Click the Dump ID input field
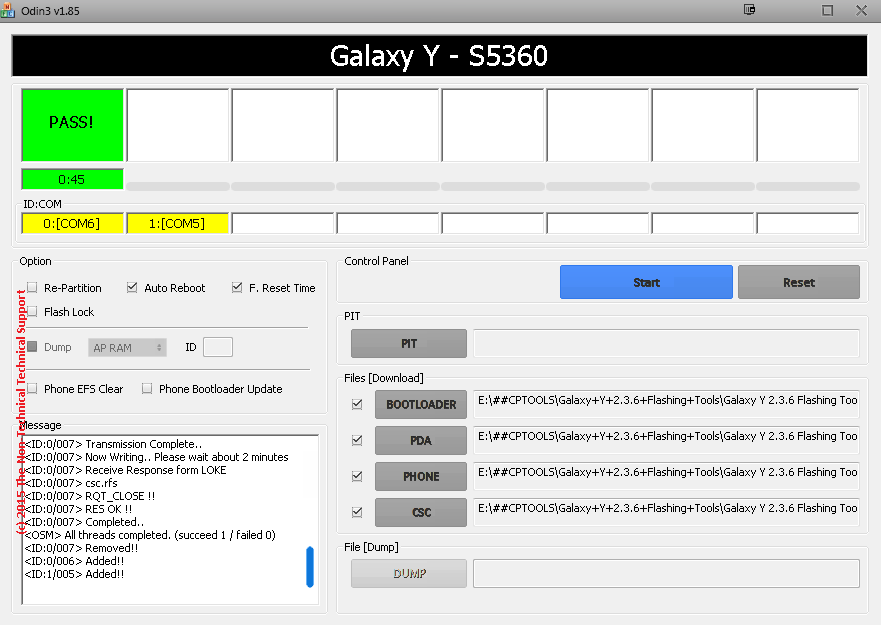Image resolution: width=881 pixels, height=625 pixels. click(218, 347)
